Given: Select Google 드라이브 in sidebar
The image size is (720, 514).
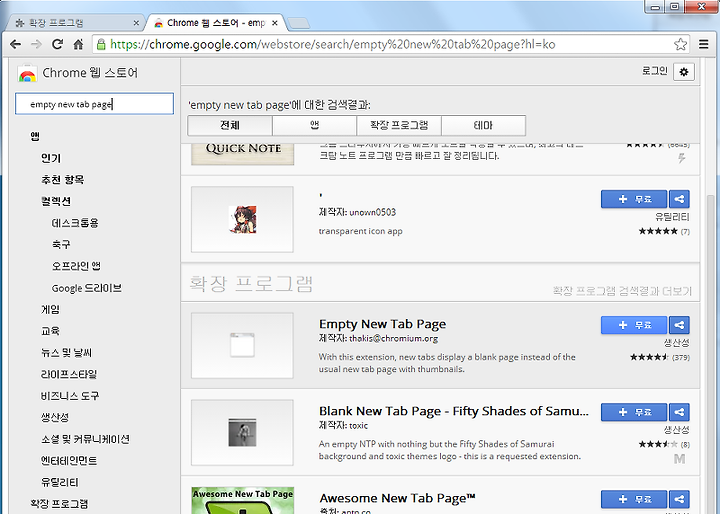Looking at the screenshot, I should [x=87, y=288].
